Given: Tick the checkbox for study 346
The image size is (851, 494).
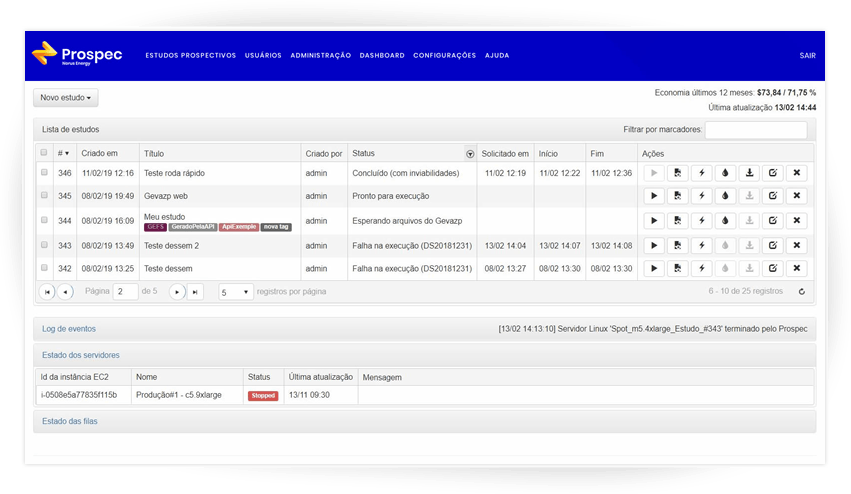Looking at the screenshot, I should [44, 173].
